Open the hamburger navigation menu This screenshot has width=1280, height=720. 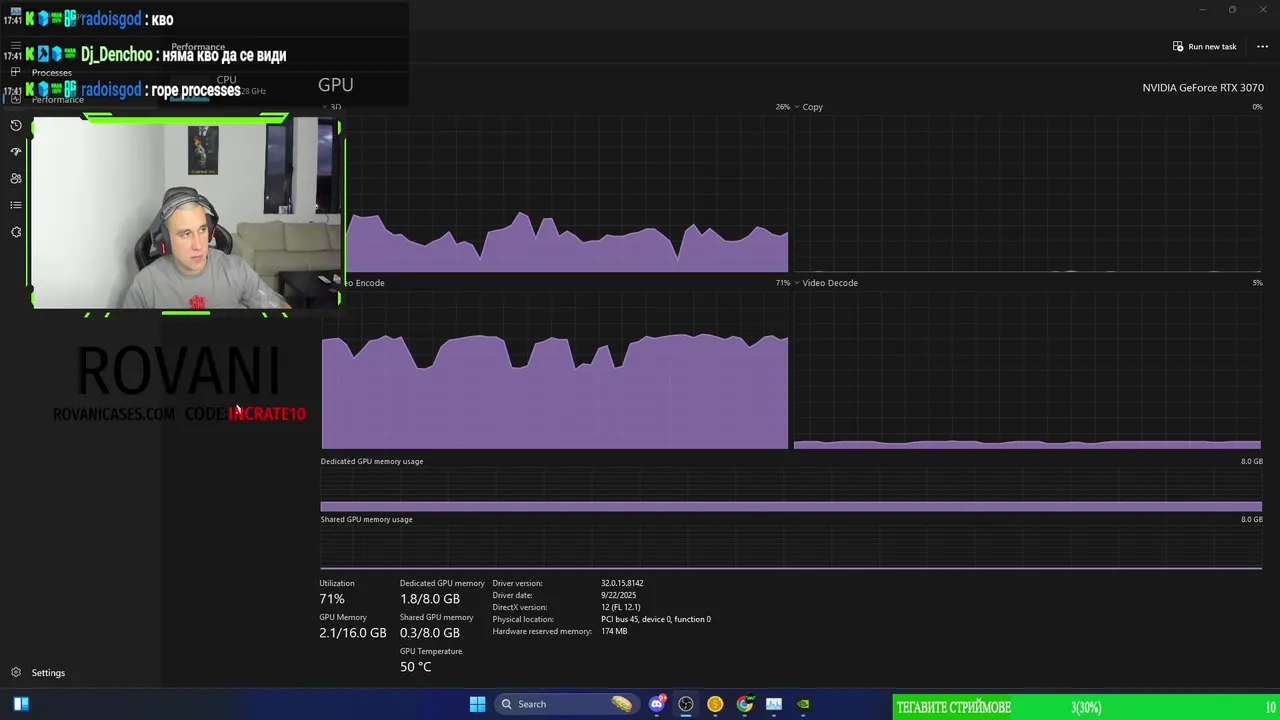16,46
